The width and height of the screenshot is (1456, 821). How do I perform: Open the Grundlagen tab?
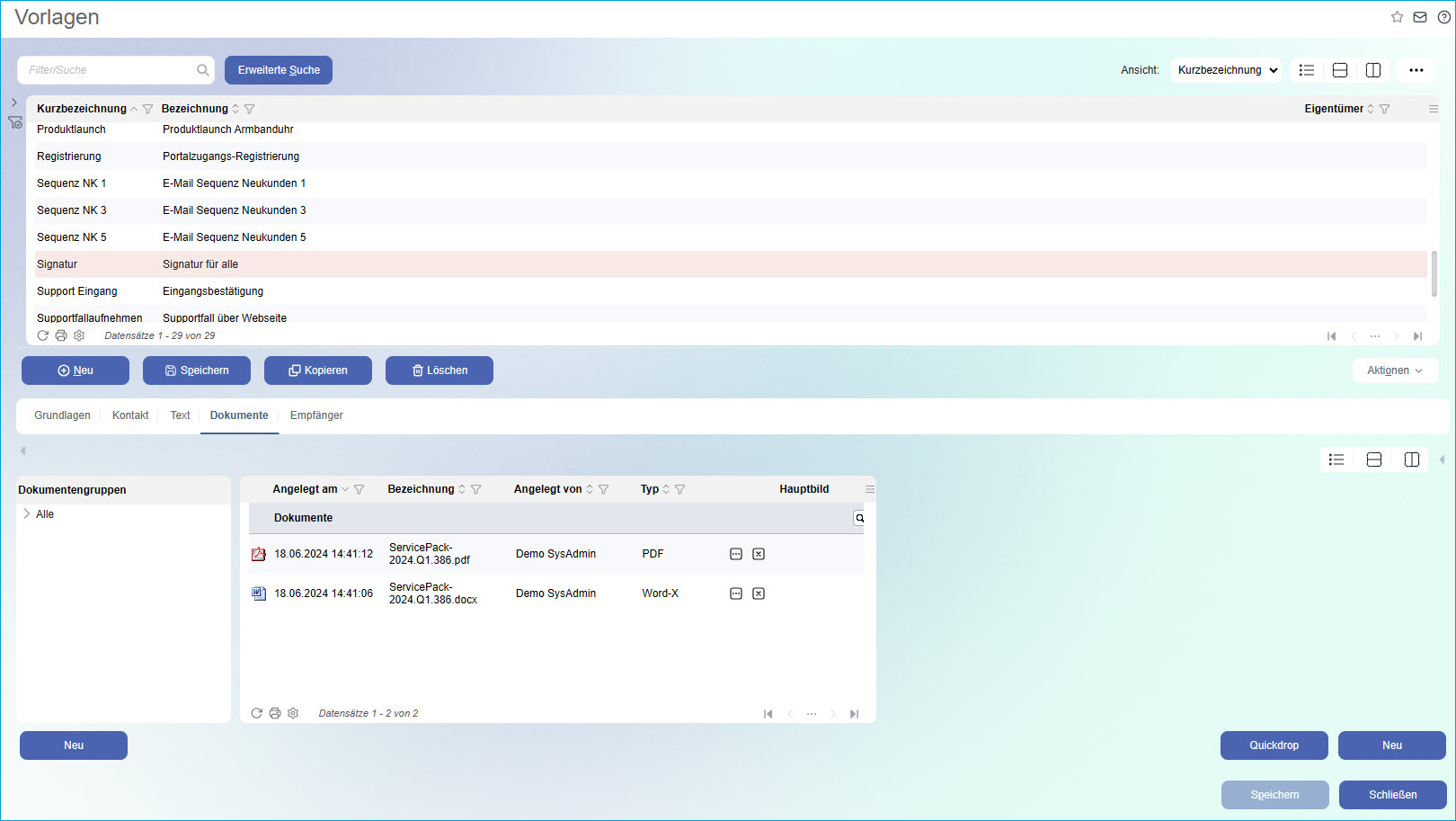point(62,415)
